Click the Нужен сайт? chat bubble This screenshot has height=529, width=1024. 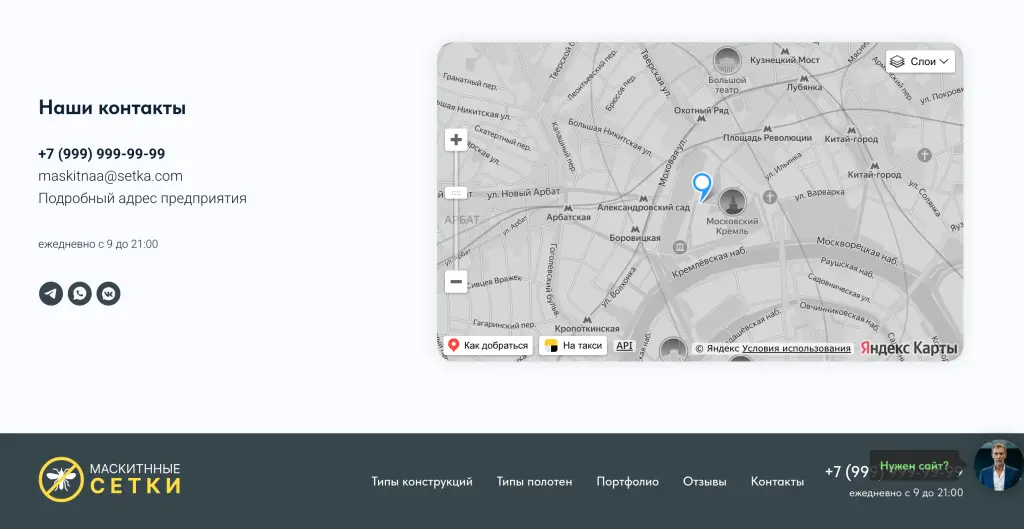[x=914, y=466]
